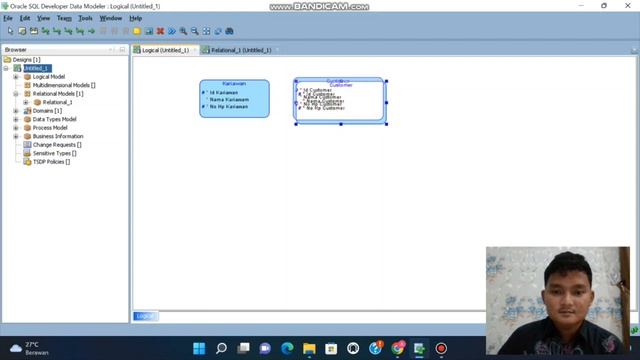
Task: Click the Zoom In magnifier
Action: [x=183, y=31]
